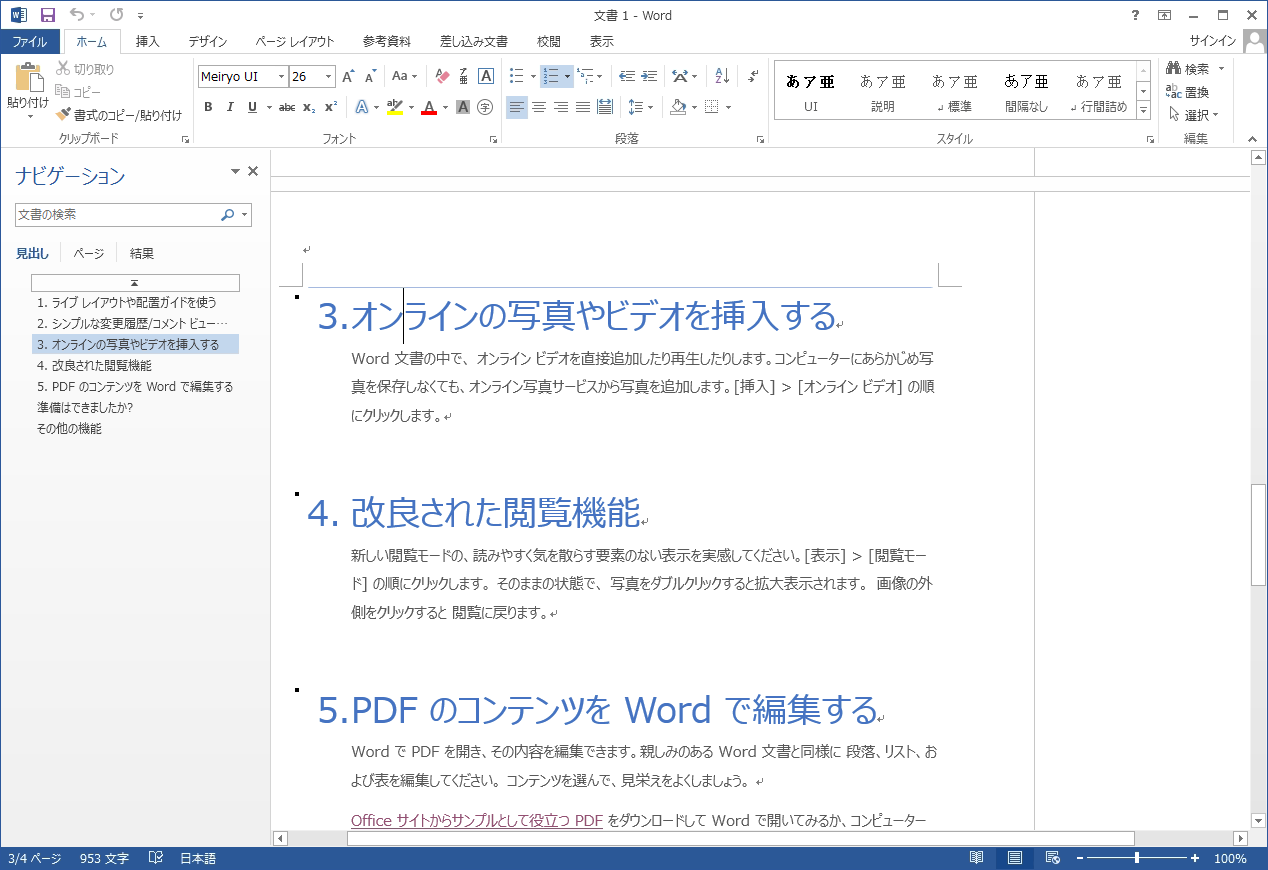
Task: Click the Save icon in quick access toolbar
Action: click(47, 15)
